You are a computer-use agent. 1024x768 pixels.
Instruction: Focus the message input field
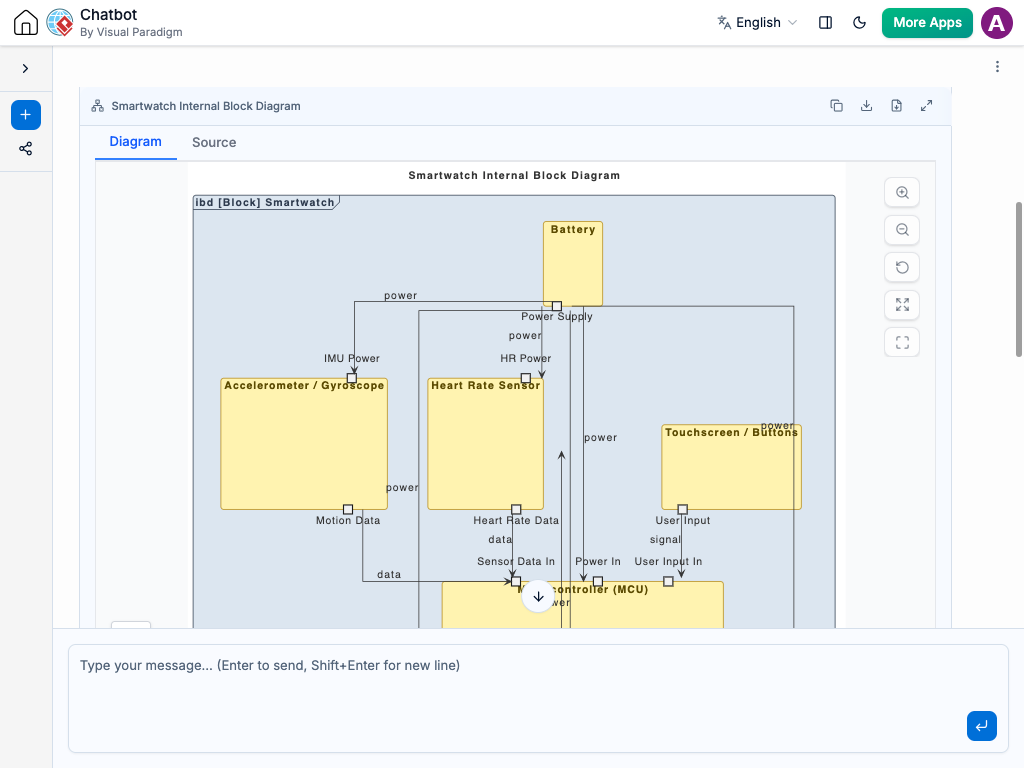[x=538, y=698]
